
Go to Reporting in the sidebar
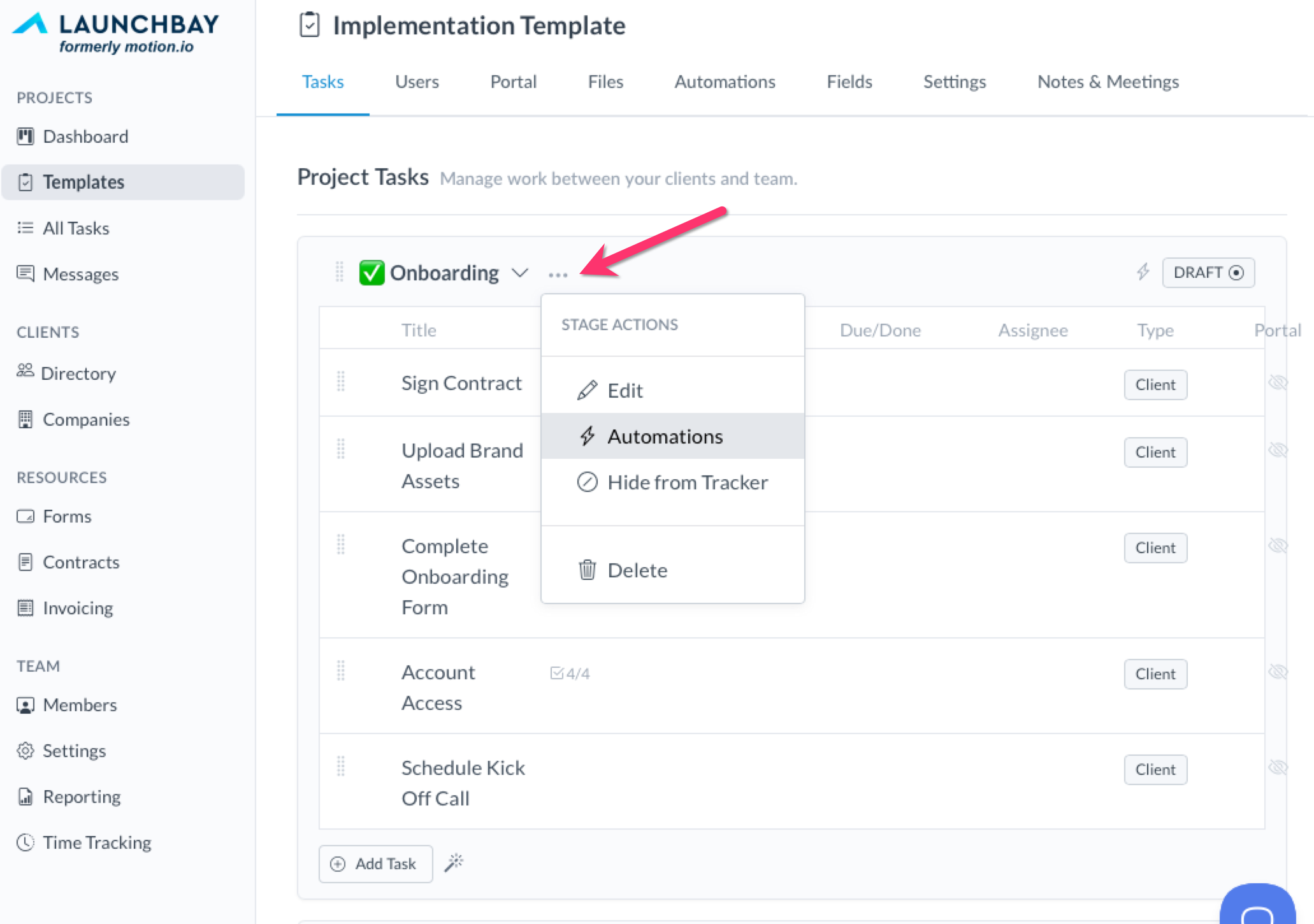(x=81, y=797)
